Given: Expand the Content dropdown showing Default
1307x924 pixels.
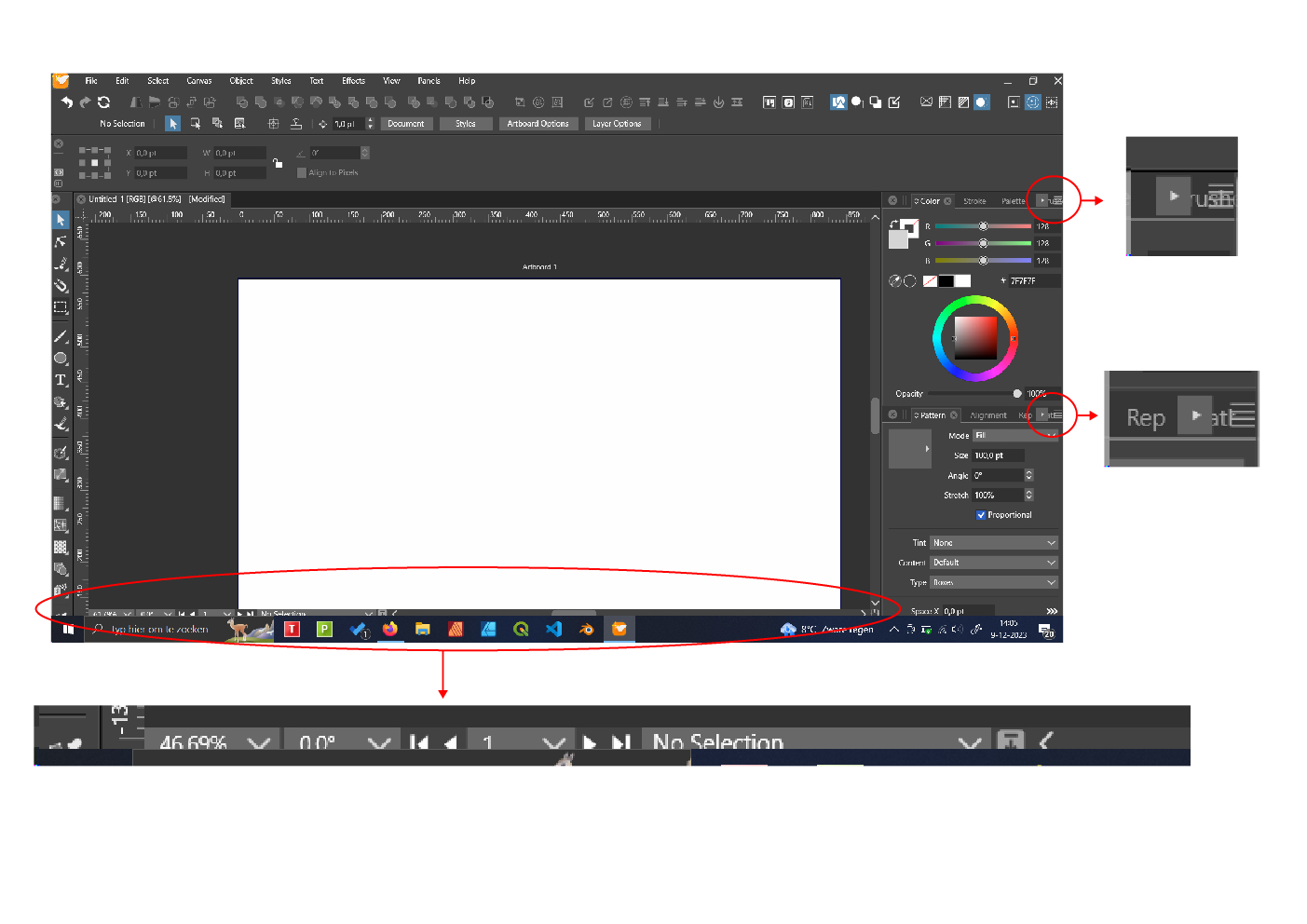Looking at the screenshot, I should click(x=993, y=563).
